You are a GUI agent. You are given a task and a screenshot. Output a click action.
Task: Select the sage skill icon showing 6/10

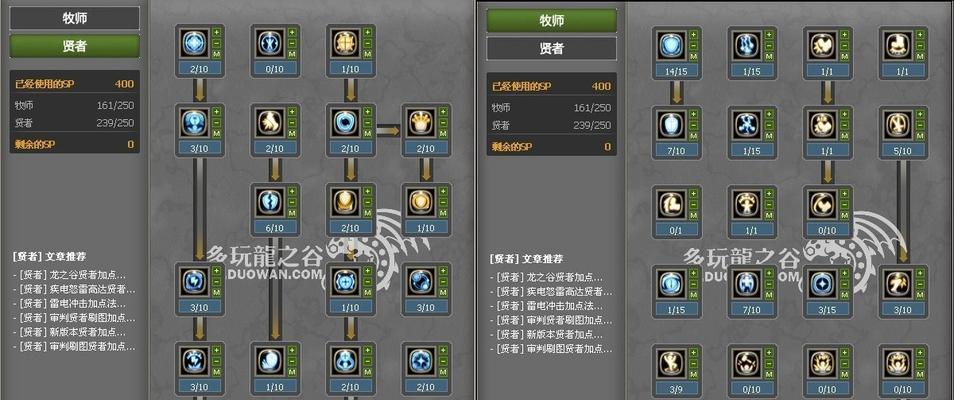268,202
